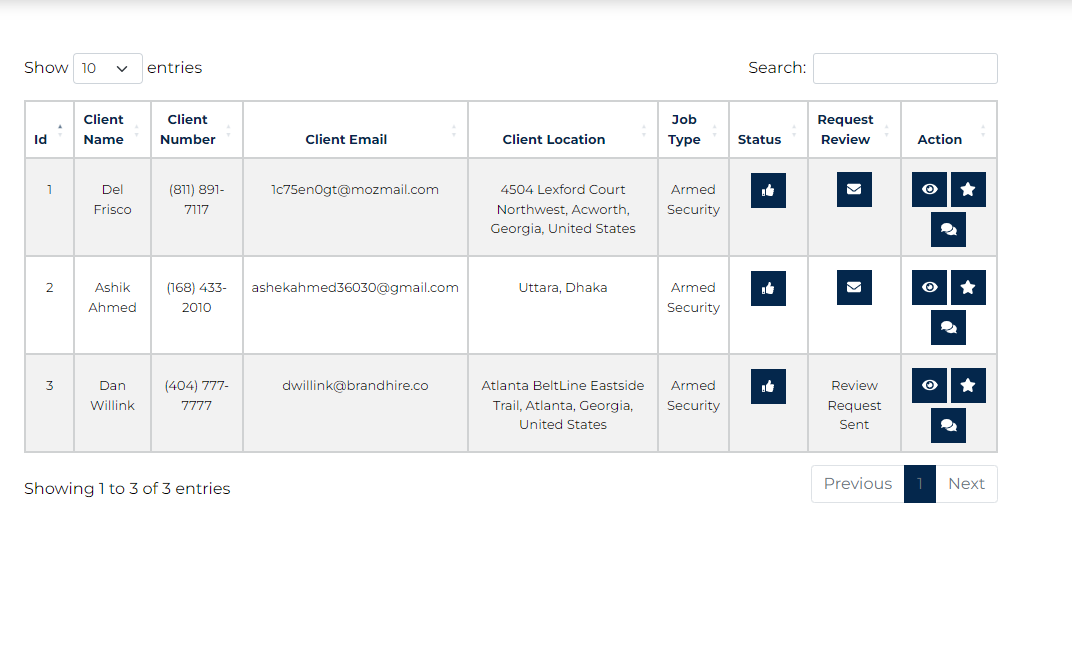Screen dimensions: 1072x649
Task: Go to Next page
Action: (x=966, y=484)
